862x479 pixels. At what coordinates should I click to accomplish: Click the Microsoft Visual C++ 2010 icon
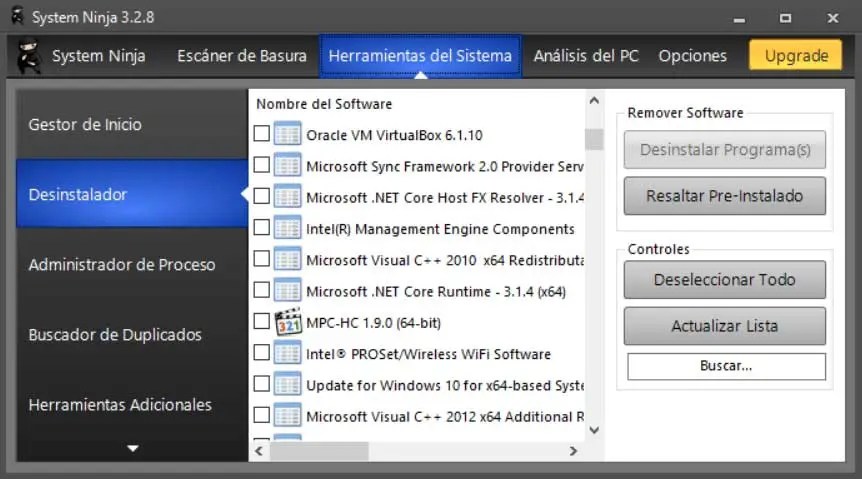click(x=288, y=259)
